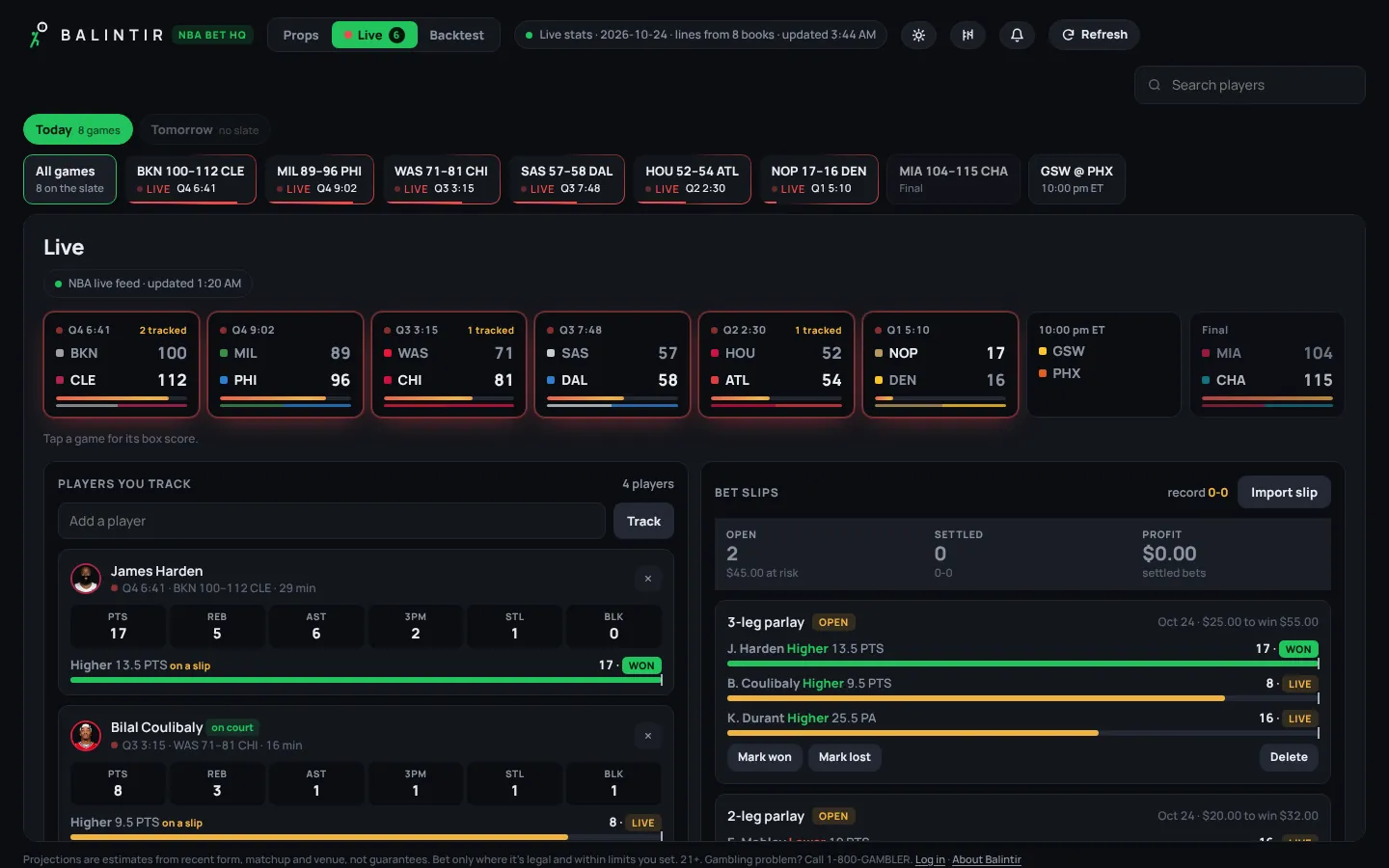This screenshot has height=868, width=1389.
Task: Open the MIA vs CHA final score card
Action: pos(1267,365)
